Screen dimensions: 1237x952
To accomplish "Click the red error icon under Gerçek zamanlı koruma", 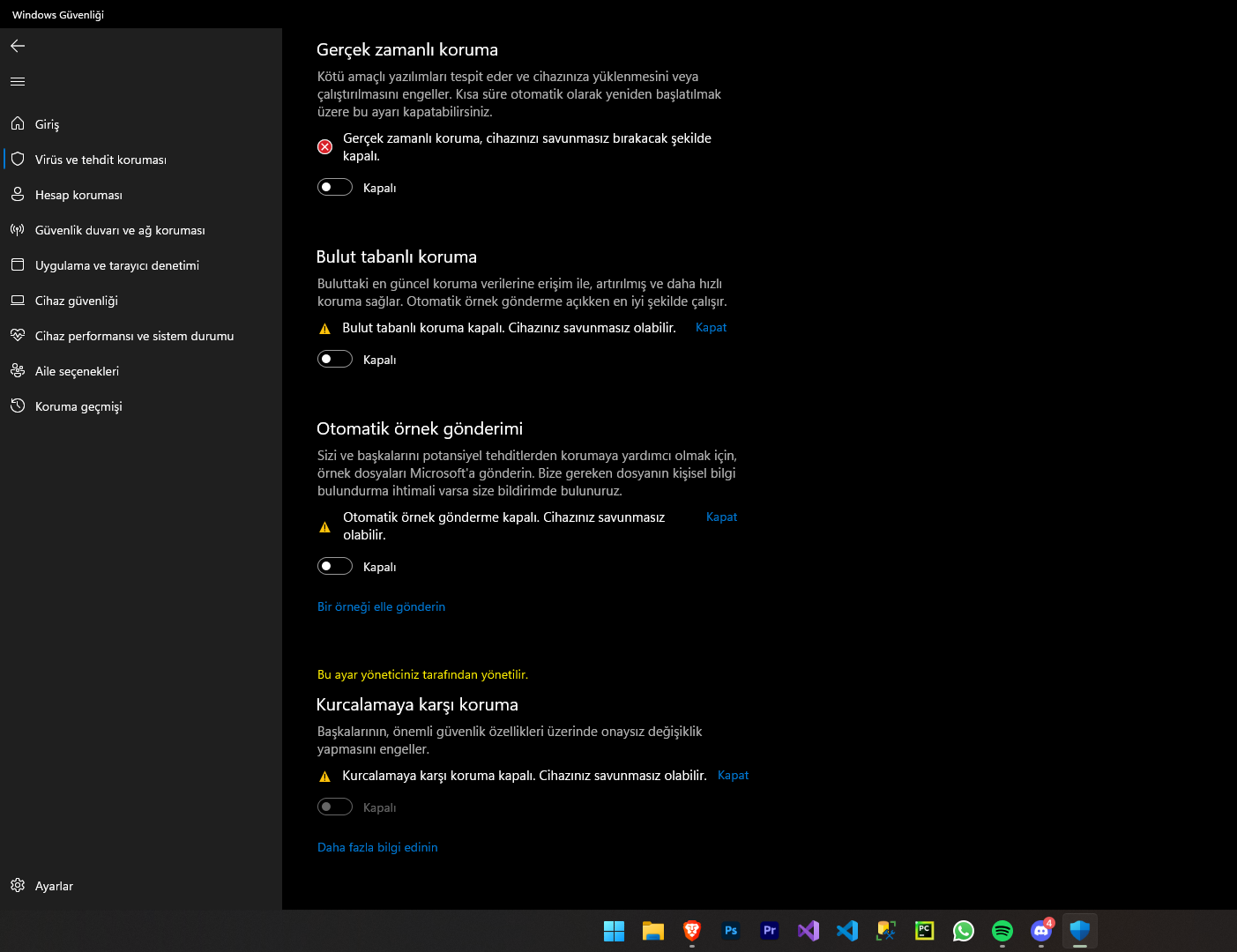I will 325,146.
